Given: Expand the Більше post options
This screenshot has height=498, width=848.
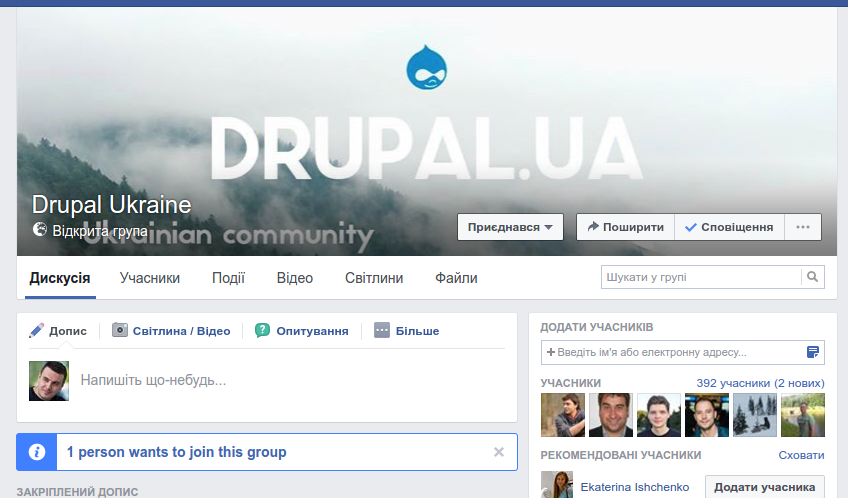Looking at the screenshot, I should [x=407, y=331].
